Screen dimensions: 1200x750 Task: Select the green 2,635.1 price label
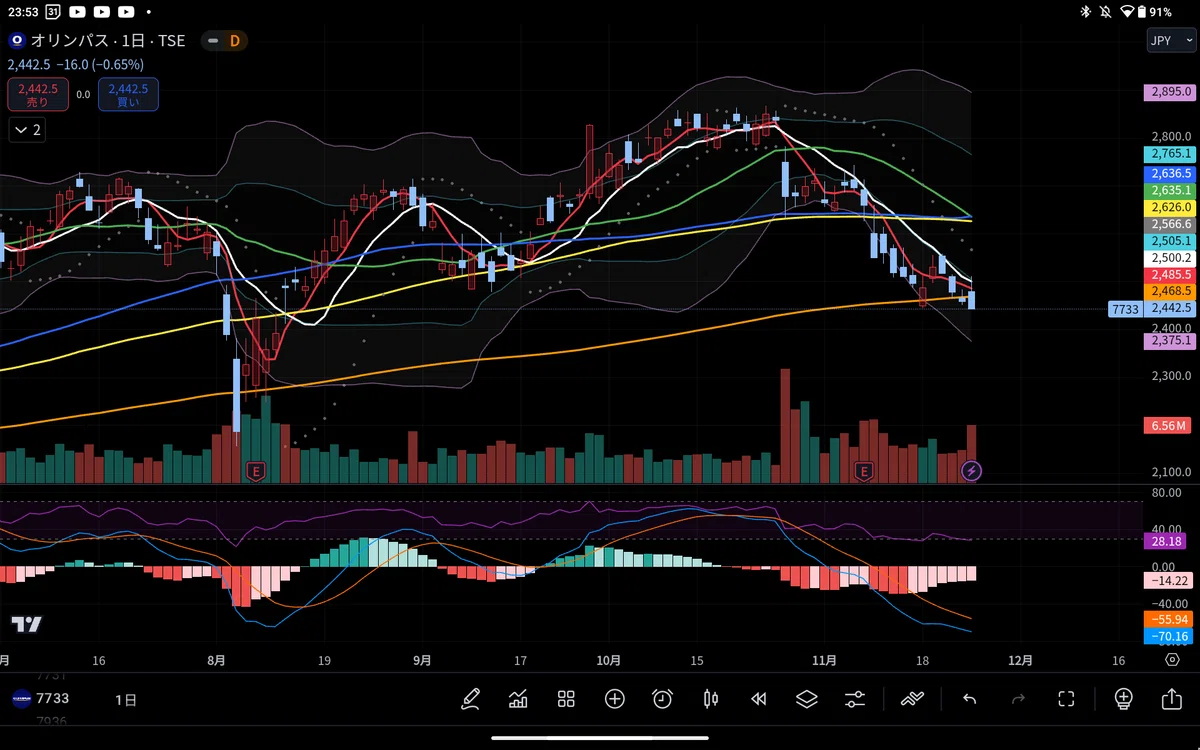(1170, 190)
